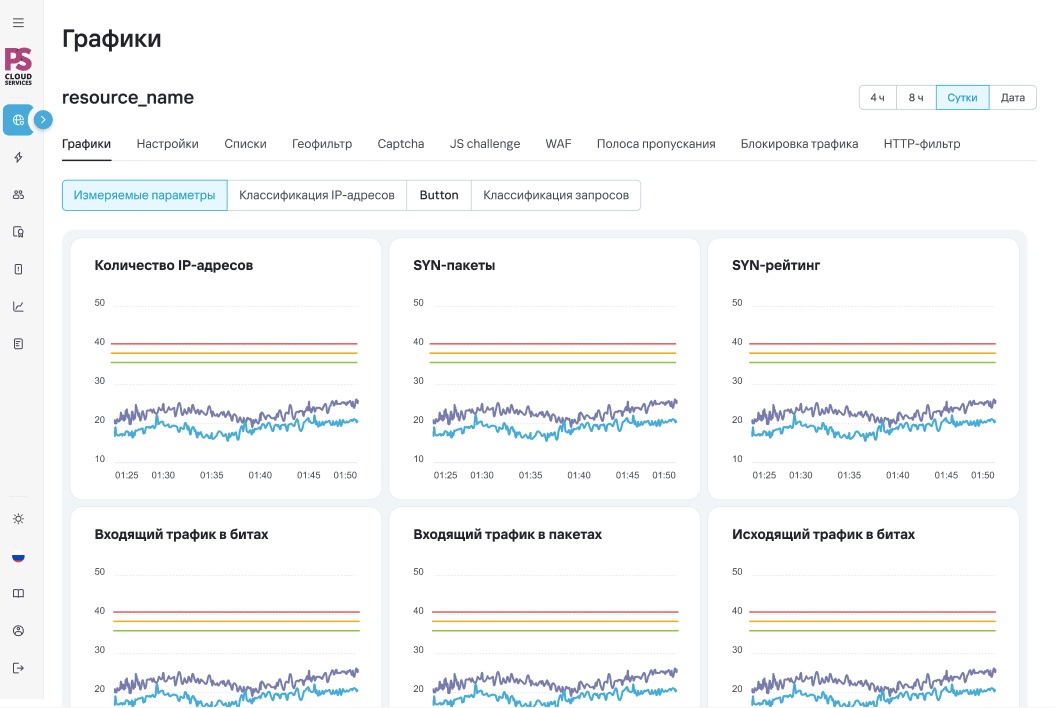Viewport: 1055px width, 708px height.
Task: Click the SYN-пакеты chart title
Action: pyautogui.click(x=454, y=265)
